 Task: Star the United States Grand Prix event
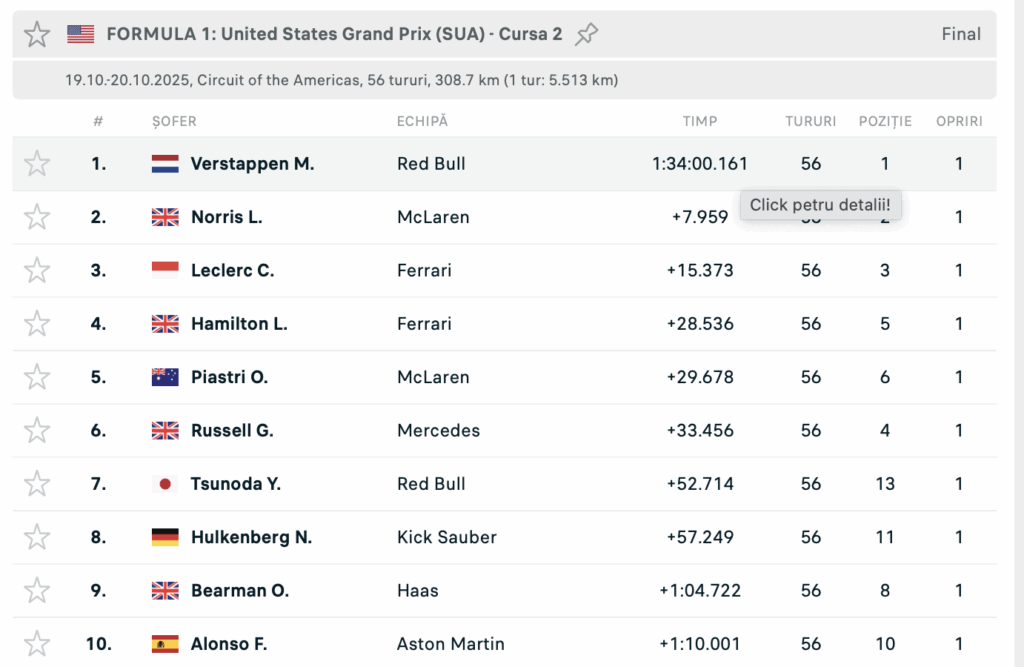point(37,34)
